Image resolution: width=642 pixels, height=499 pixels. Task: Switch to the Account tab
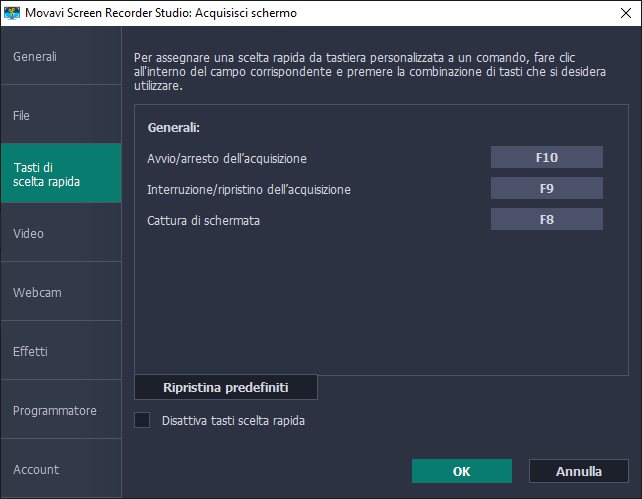pyautogui.click(x=60, y=470)
